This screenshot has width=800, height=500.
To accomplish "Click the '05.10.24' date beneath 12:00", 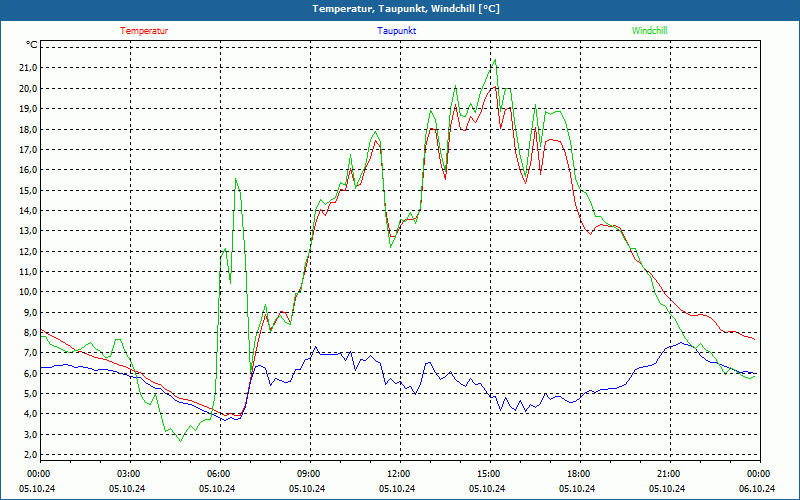I will pyautogui.click(x=397, y=488).
